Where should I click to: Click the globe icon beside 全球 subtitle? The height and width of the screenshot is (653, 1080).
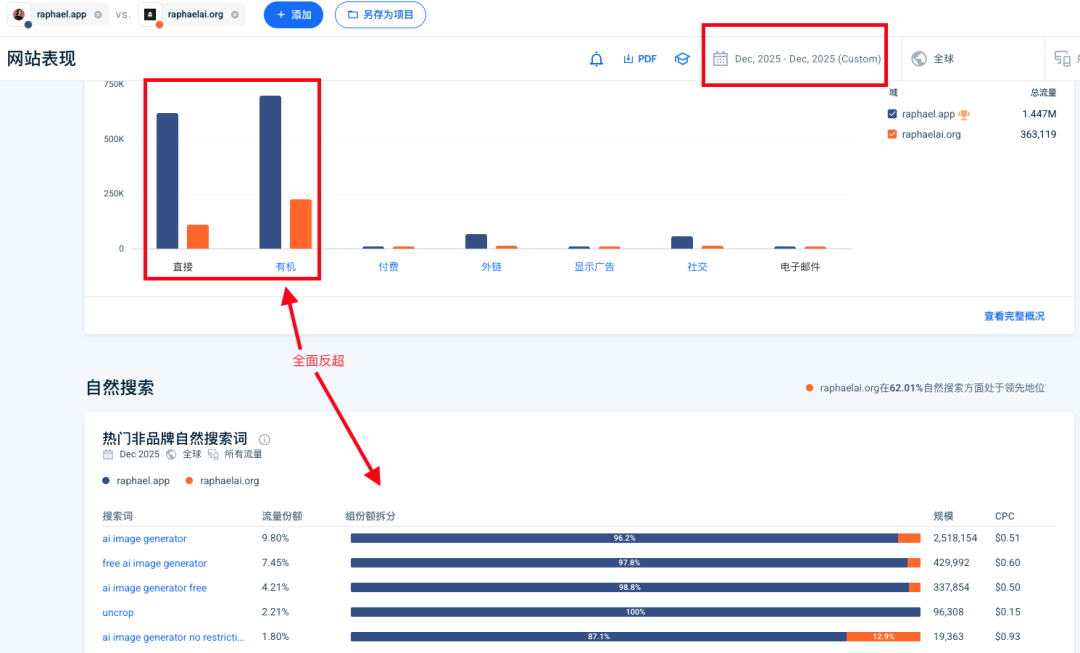pyautogui.click(x=171, y=455)
